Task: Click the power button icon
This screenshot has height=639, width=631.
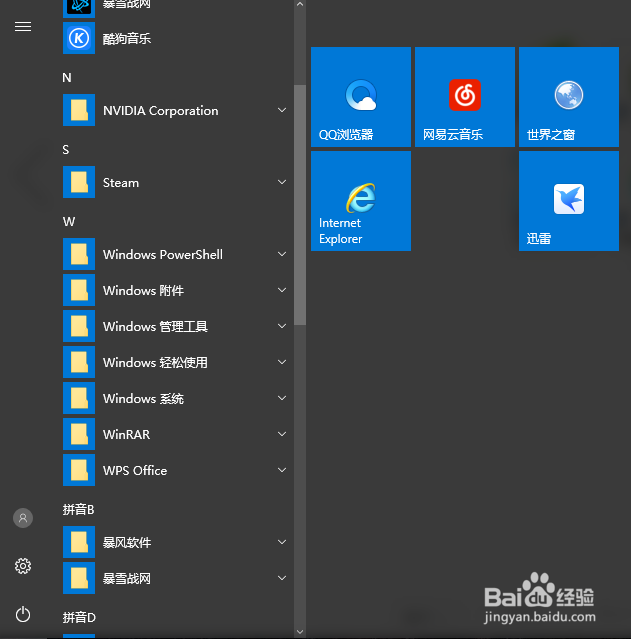Action: pyautogui.click(x=23, y=614)
